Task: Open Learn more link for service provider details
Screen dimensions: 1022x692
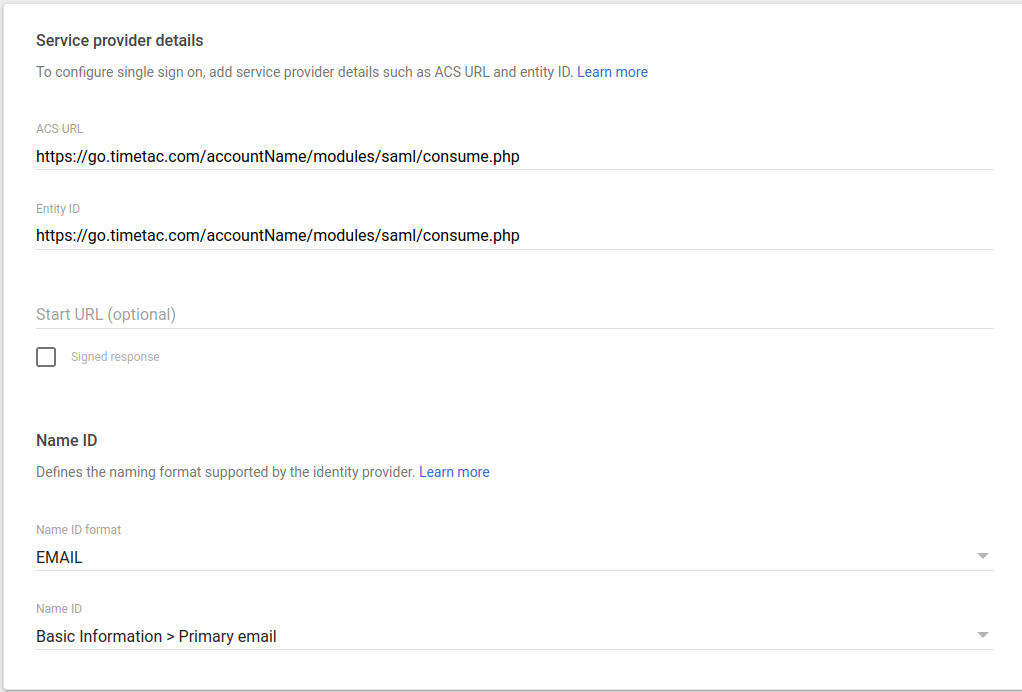Action: (x=612, y=72)
